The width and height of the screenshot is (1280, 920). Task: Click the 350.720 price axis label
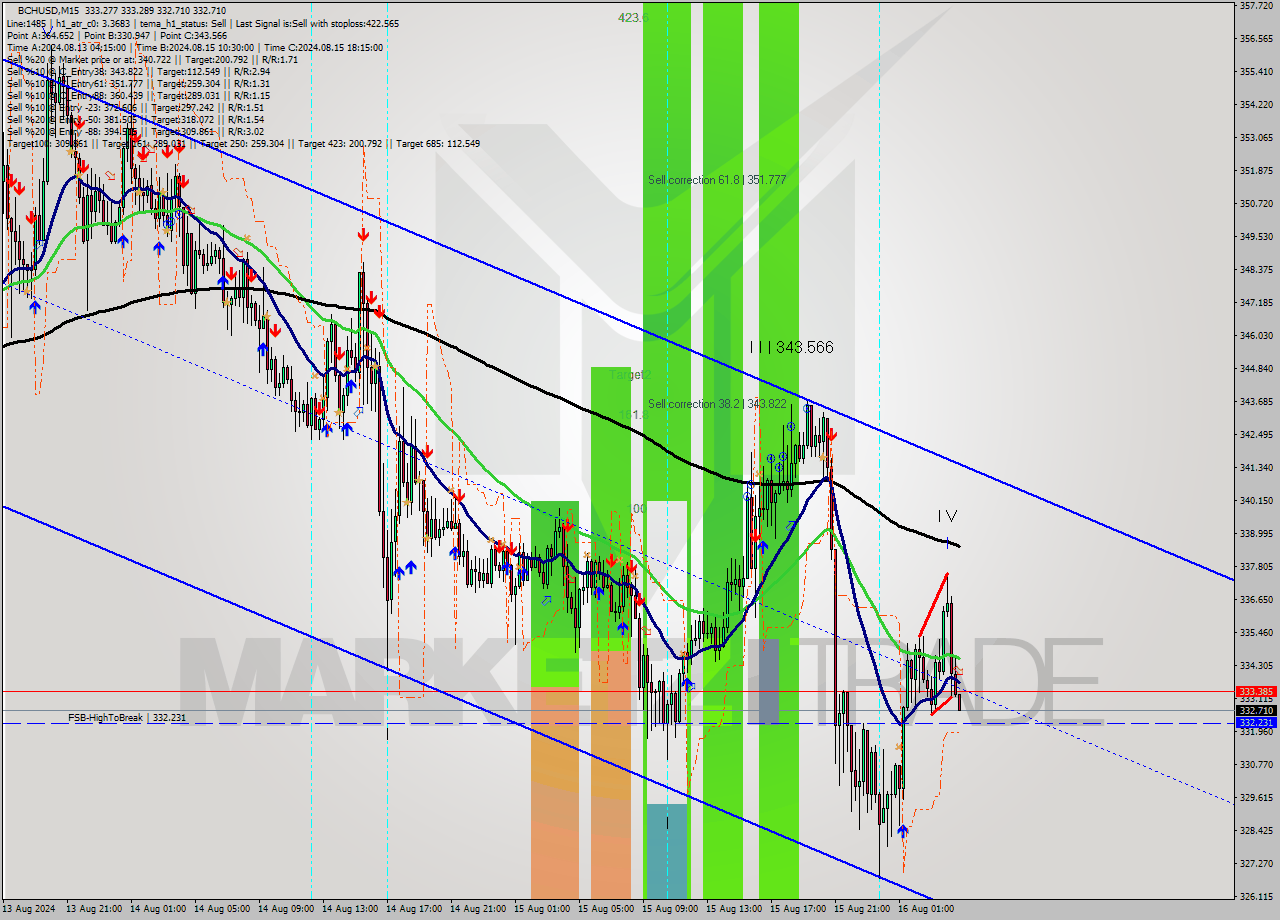1255,204
